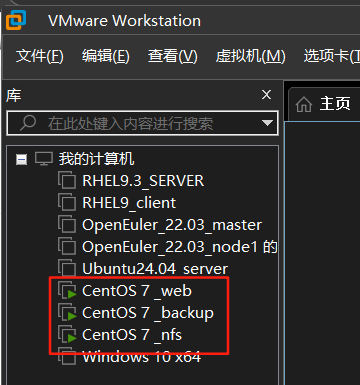Open the 编辑(E) menu

click(x=106, y=56)
